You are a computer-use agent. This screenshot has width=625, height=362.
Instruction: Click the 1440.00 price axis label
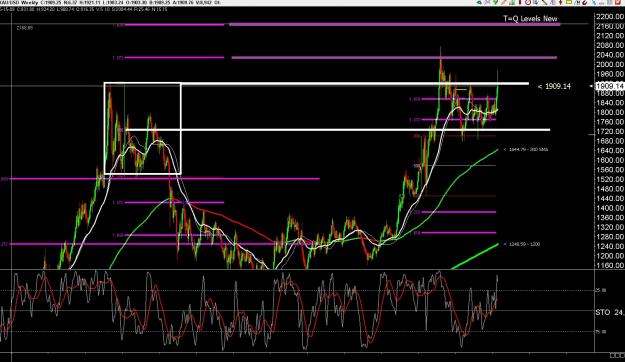pyautogui.click(x=610, y=199)
